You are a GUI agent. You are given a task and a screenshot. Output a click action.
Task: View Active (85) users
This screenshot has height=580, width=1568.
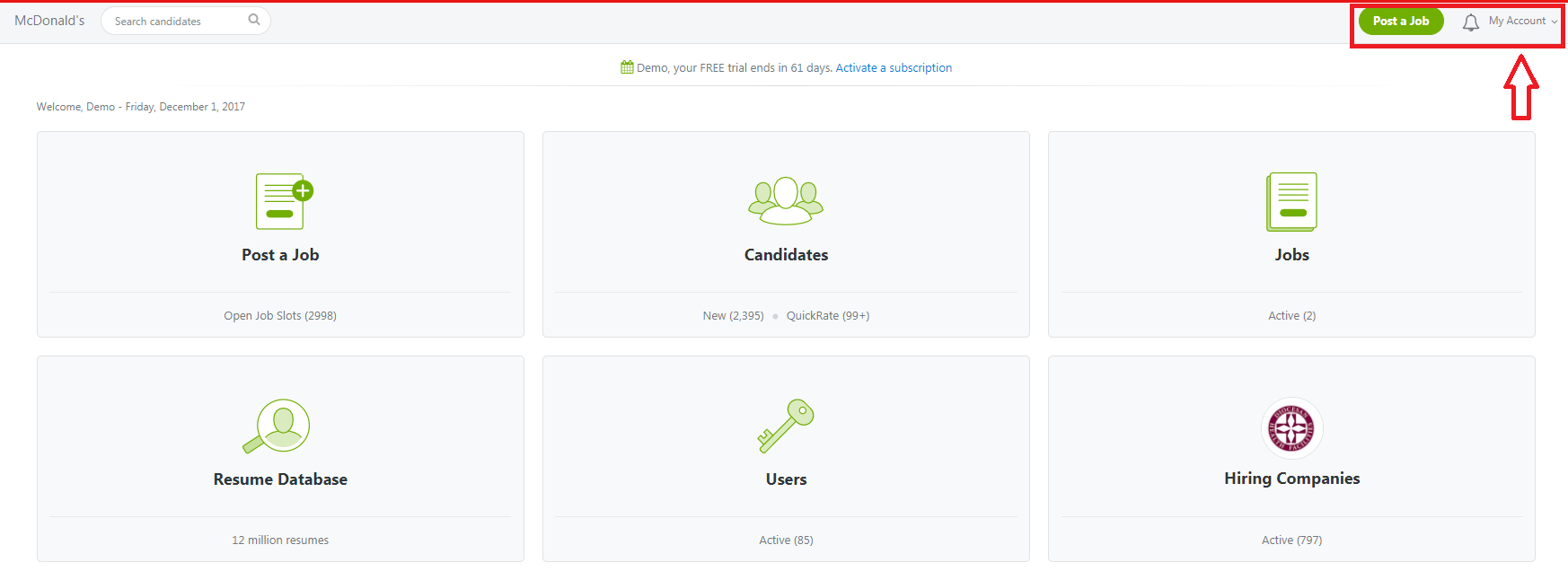coord(786,540)
